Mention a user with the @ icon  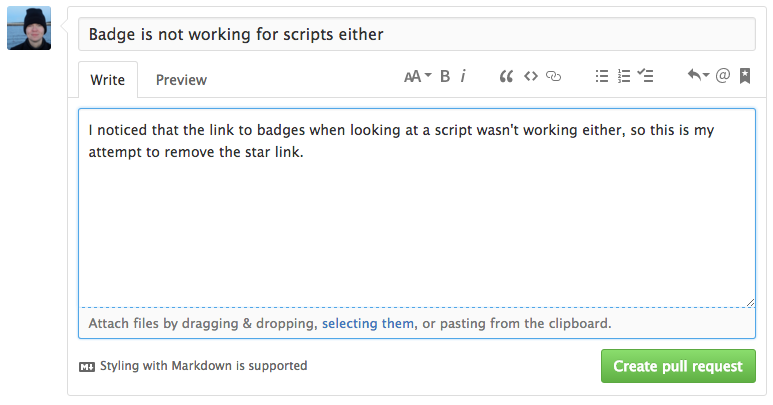click(x=723, y=76)
